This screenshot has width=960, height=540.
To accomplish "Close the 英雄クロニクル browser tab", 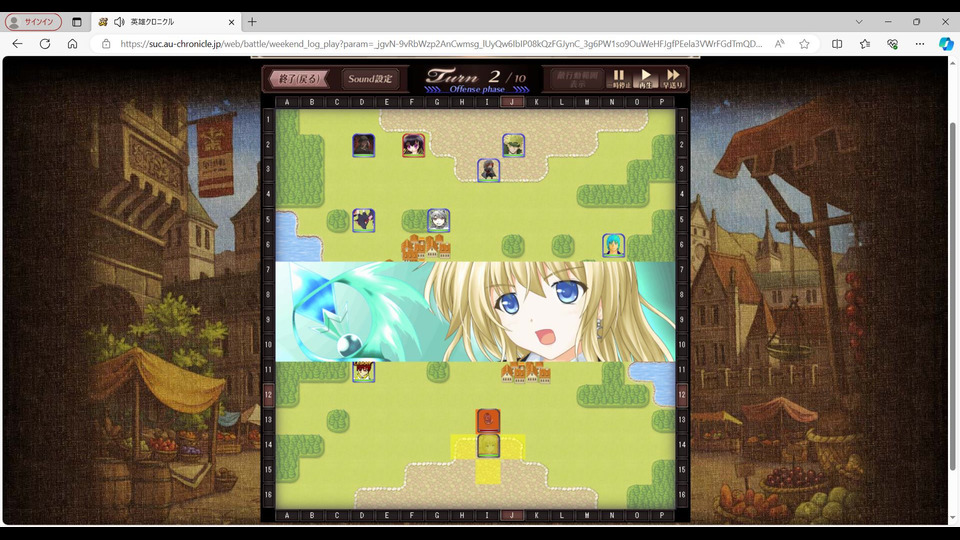I will click(231, 22).
